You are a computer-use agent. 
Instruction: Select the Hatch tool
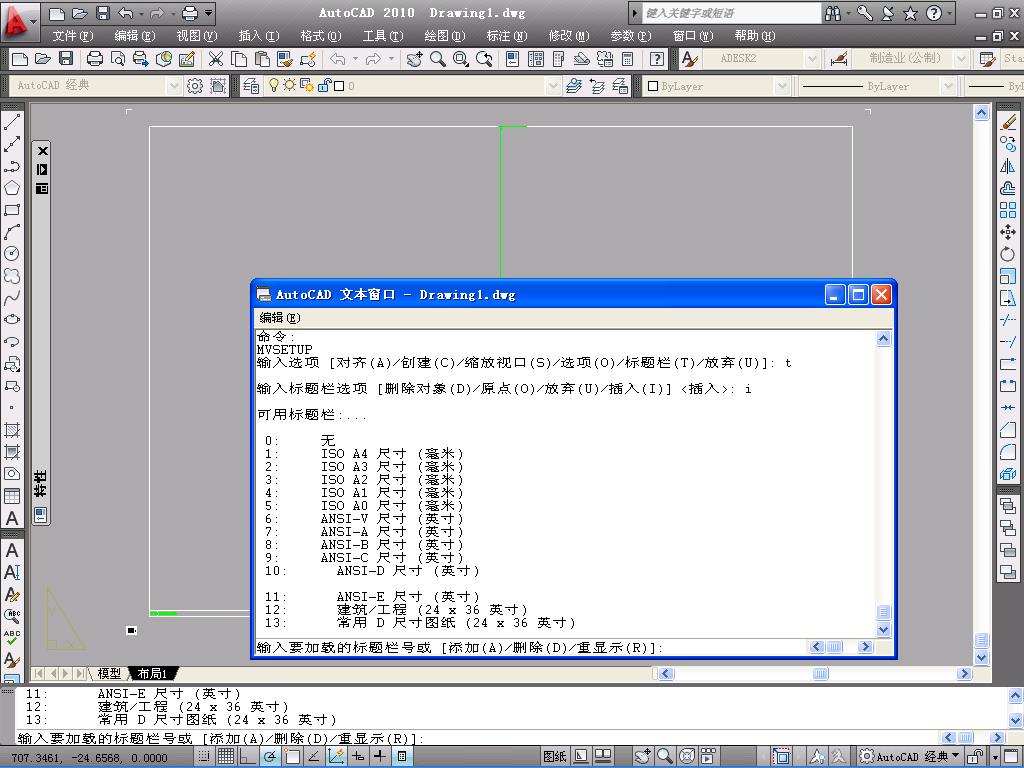12,430
